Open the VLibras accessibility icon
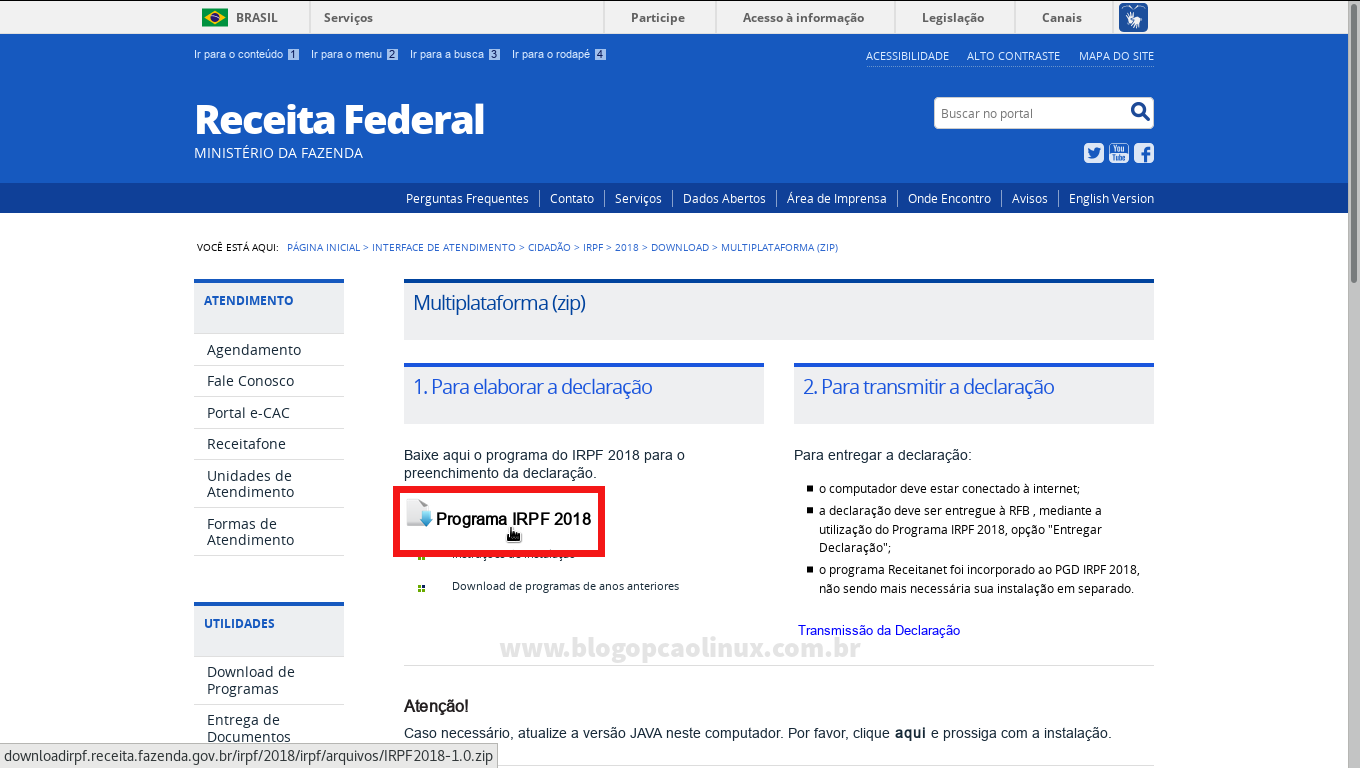Image resolution: width=1360 pixels, height=768 pixels. (1133, 17)
